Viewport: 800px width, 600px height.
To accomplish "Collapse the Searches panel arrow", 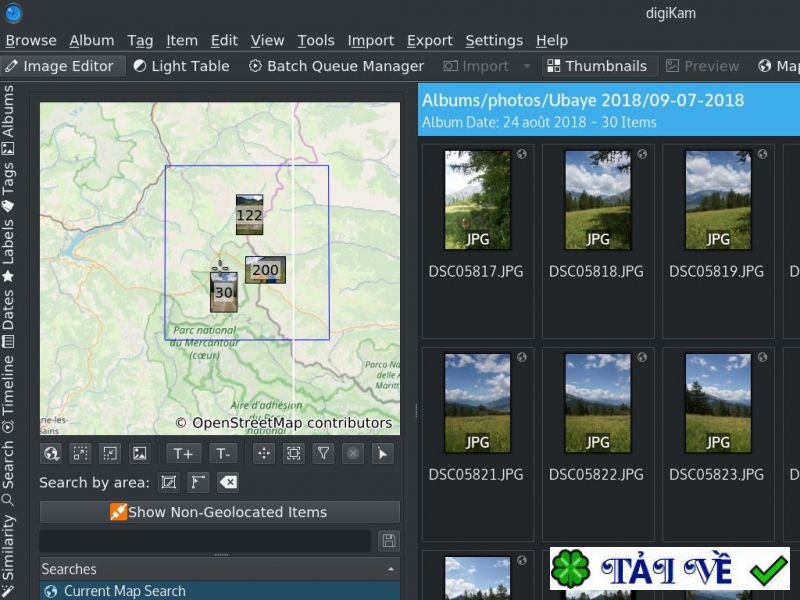I will [x=391, y=569].
